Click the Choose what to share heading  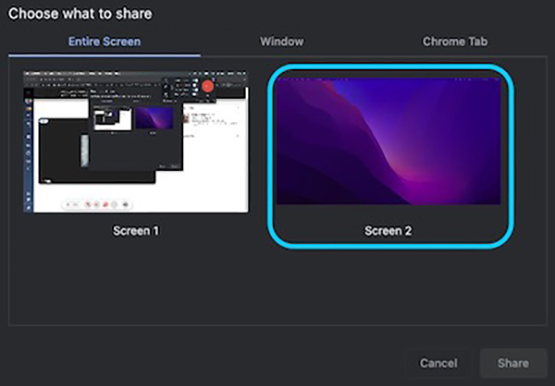80,14
